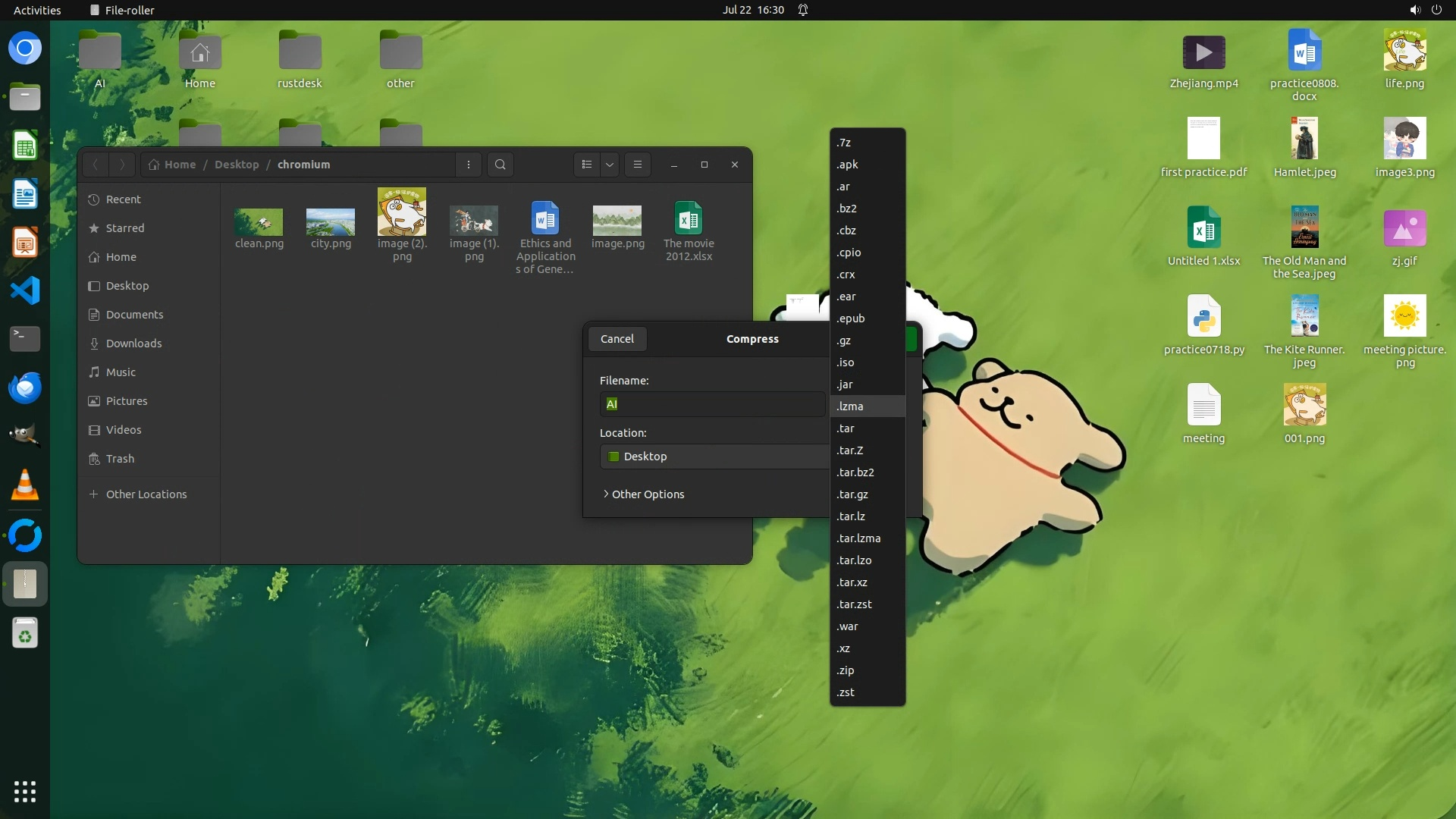Select .zip from extension list
This screenshot has height=819, width=1456.
tap(846, 670)
